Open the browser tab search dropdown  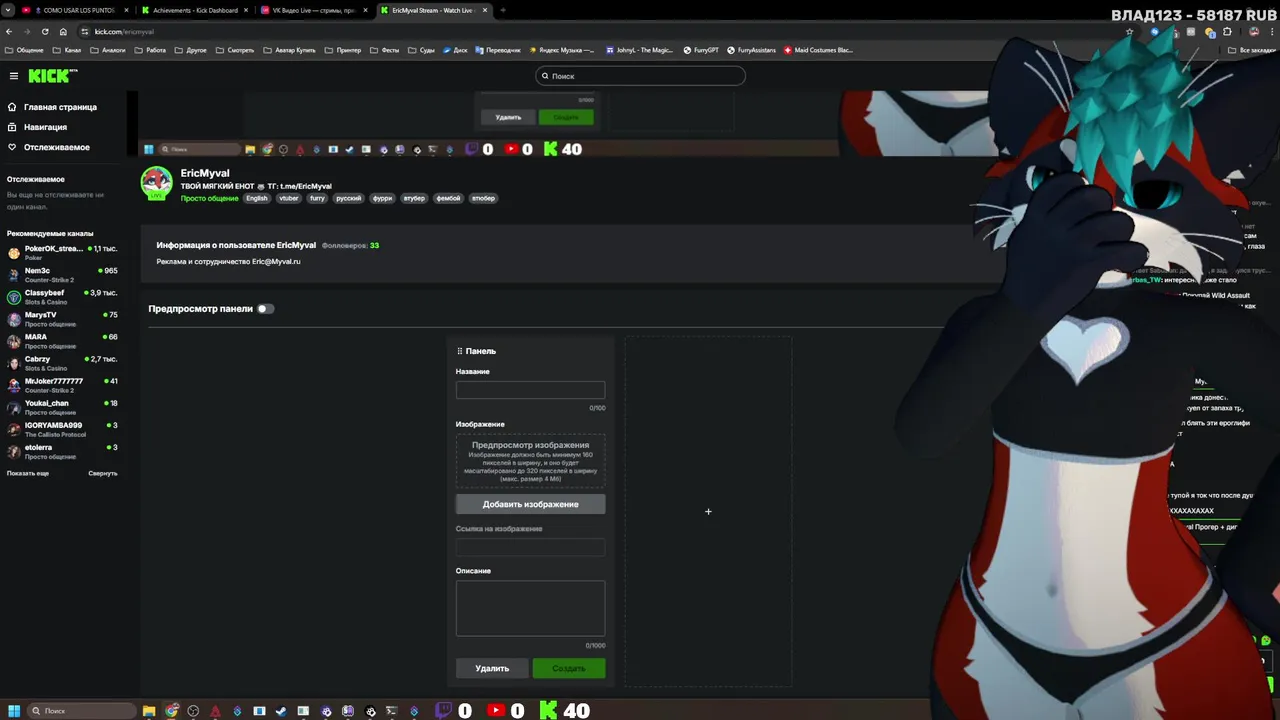[10, 10]
